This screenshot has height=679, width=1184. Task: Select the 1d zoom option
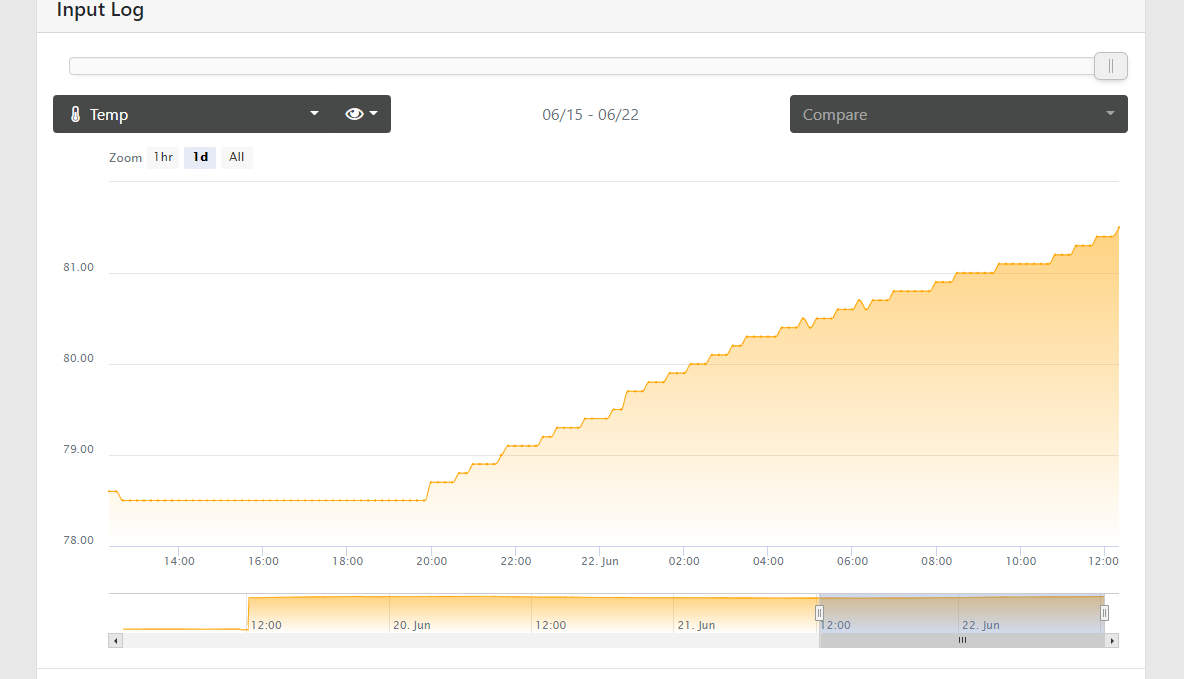click(200, 157)
